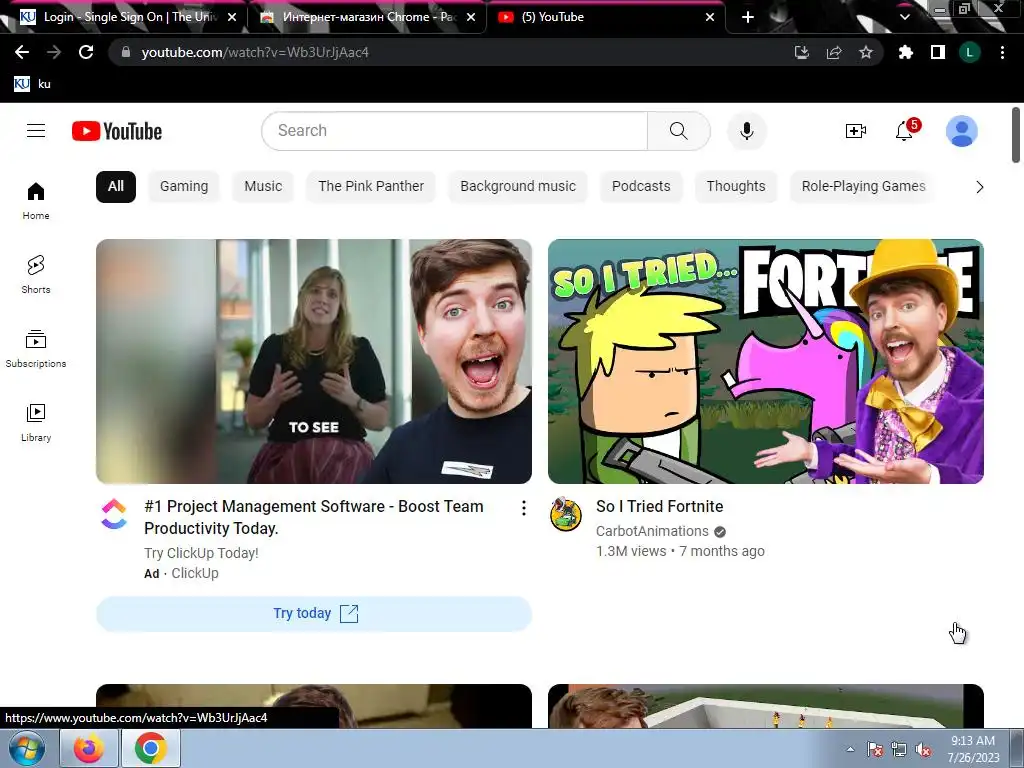Image resolution: width=1024 pixels, height=768 pixels.
Task: Click the page vertical scrollbar thumb
Action: coord(1016,134)
